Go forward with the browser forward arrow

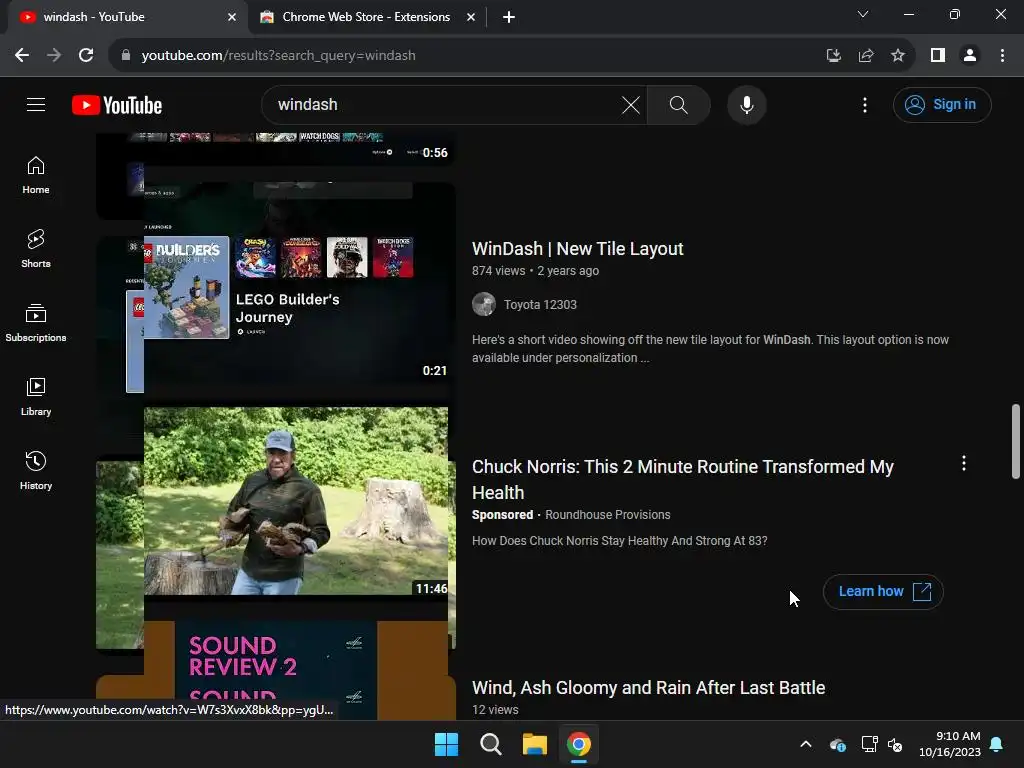54,56
